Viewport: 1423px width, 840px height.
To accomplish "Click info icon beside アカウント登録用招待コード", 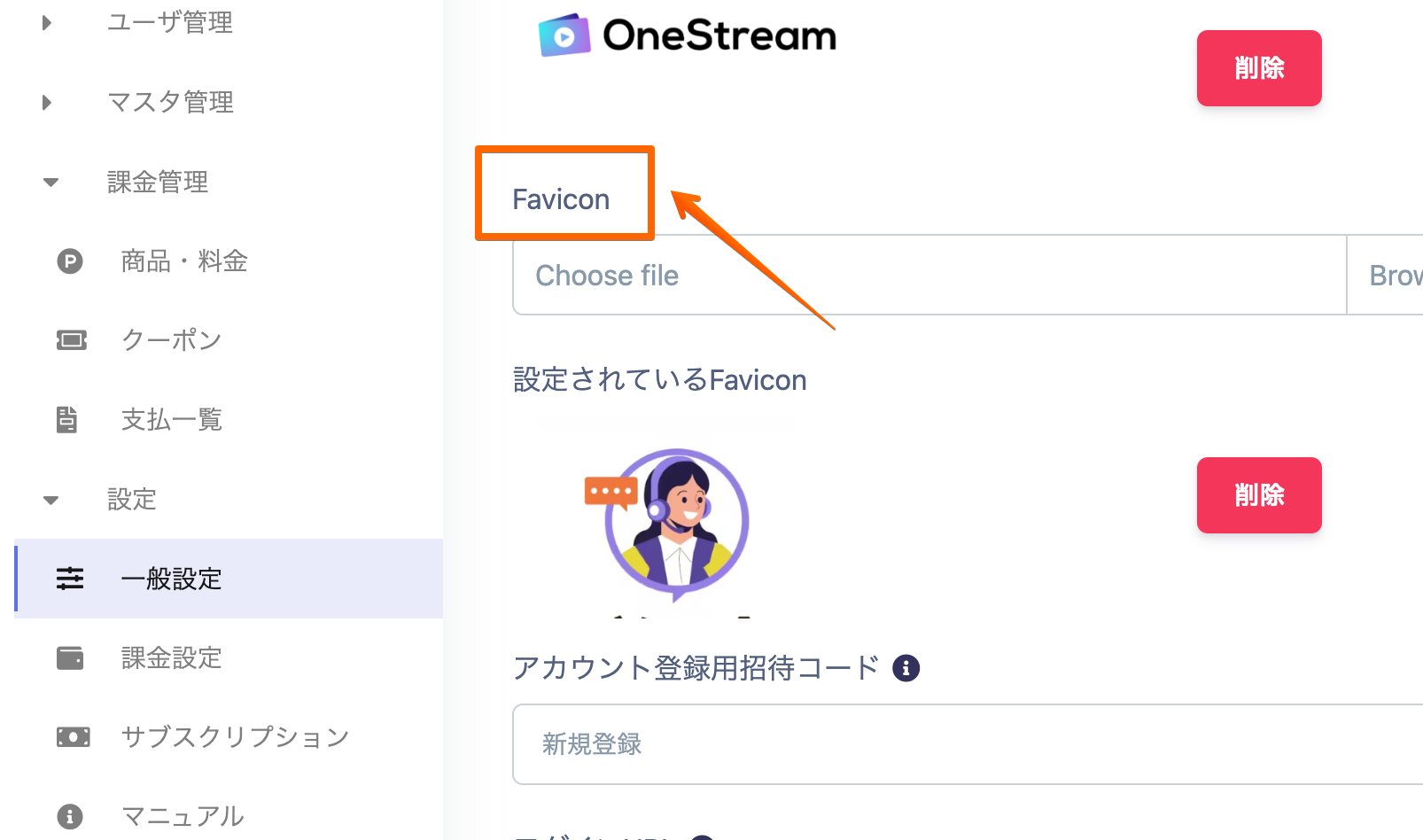I will tap(906, 668).
